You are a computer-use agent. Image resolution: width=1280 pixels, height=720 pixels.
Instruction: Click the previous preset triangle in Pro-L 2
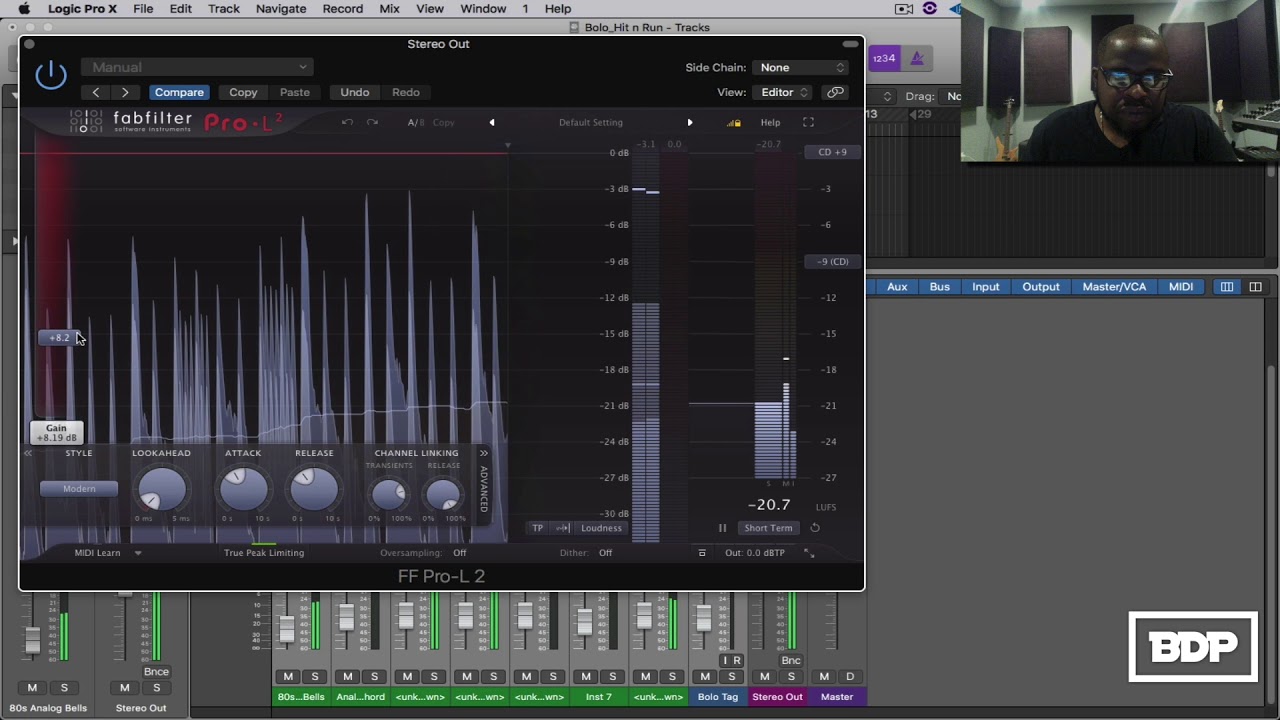coord(492,122)
